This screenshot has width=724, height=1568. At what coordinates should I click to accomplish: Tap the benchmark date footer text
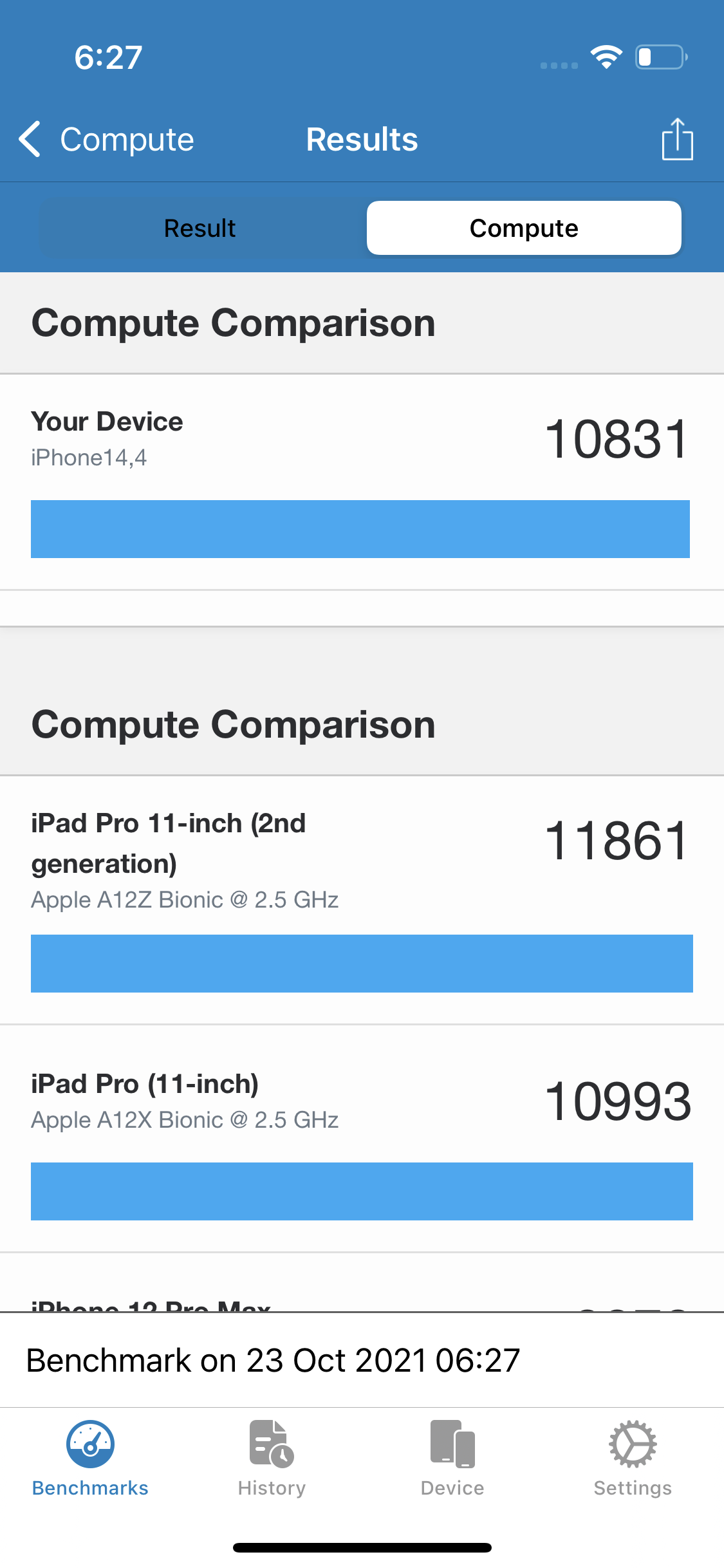point(273,1361)
